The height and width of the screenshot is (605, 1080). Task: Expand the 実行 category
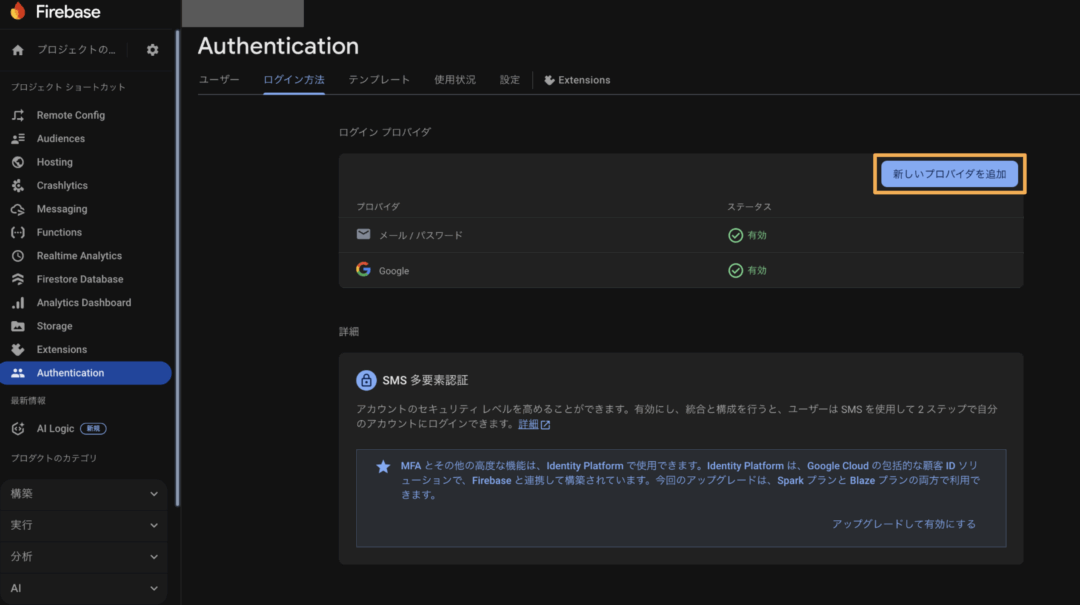coord(84,525)
